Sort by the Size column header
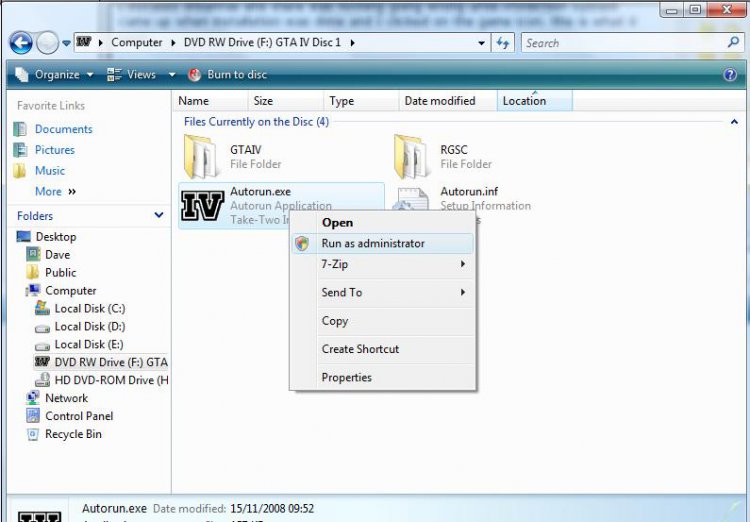Screen dimensions: 750x522 point(286,101)
